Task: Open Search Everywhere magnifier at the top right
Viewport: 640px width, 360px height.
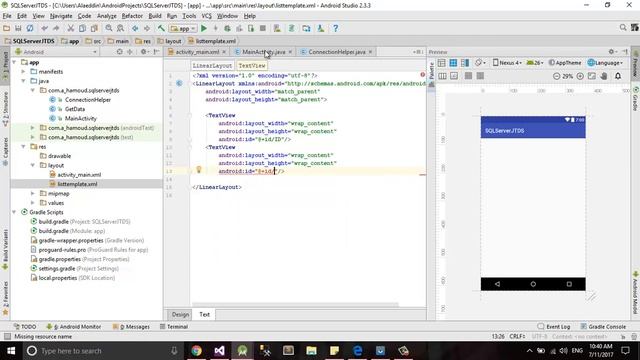Action: (x=623, y=27)
